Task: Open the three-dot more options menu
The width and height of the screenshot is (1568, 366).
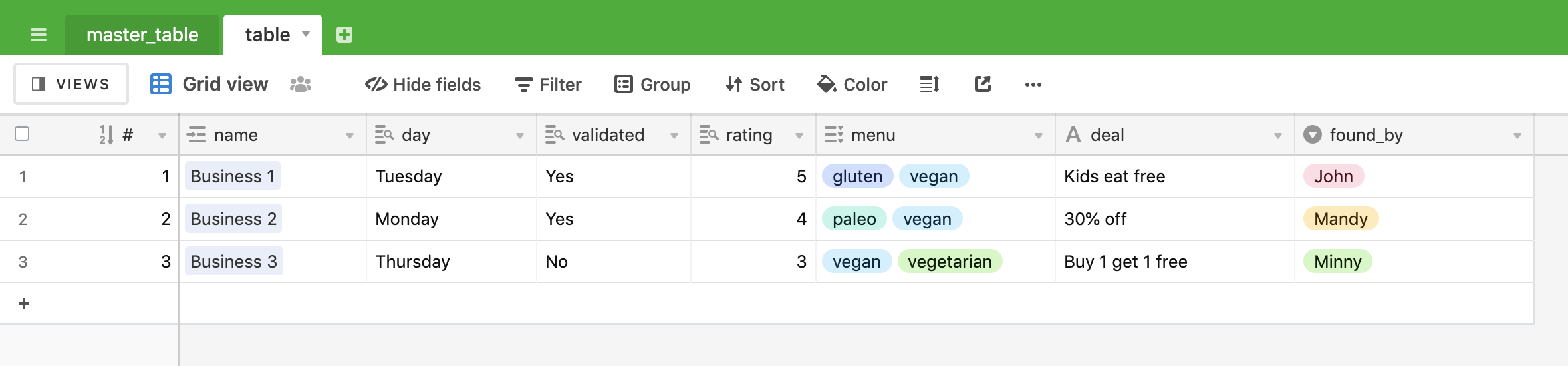Action: [1033, 85]
